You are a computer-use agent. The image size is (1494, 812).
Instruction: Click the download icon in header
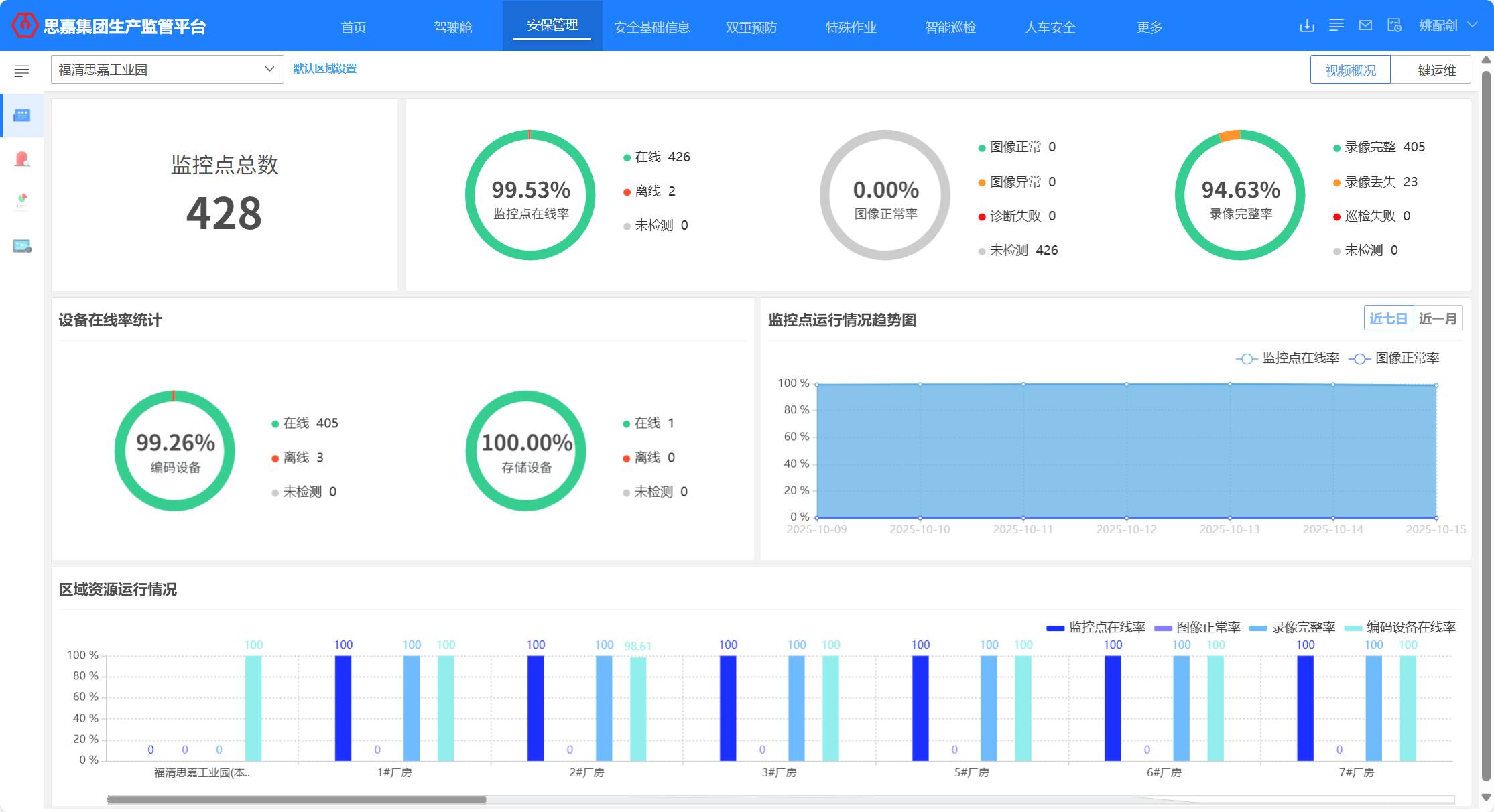pos(1306,26)
